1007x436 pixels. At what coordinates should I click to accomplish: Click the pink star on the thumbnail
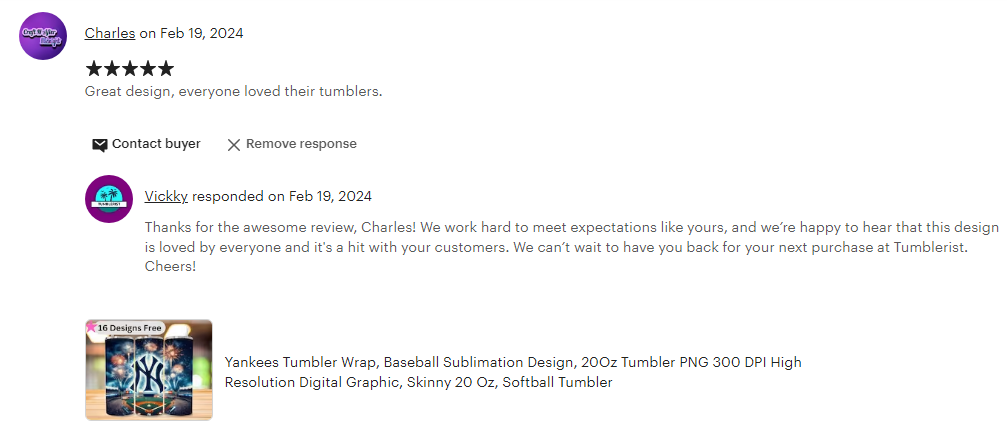coord(91,326)
